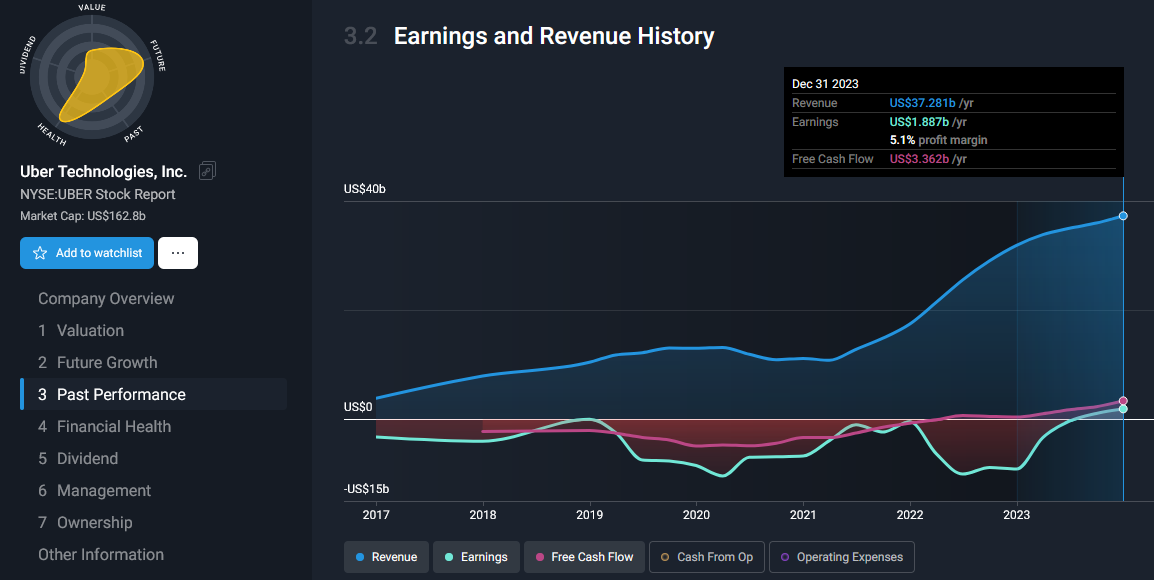This screenshot has height=580, width=1154.
Task: Click PAST label on radar chart
Action: click(x=133, y=134)
